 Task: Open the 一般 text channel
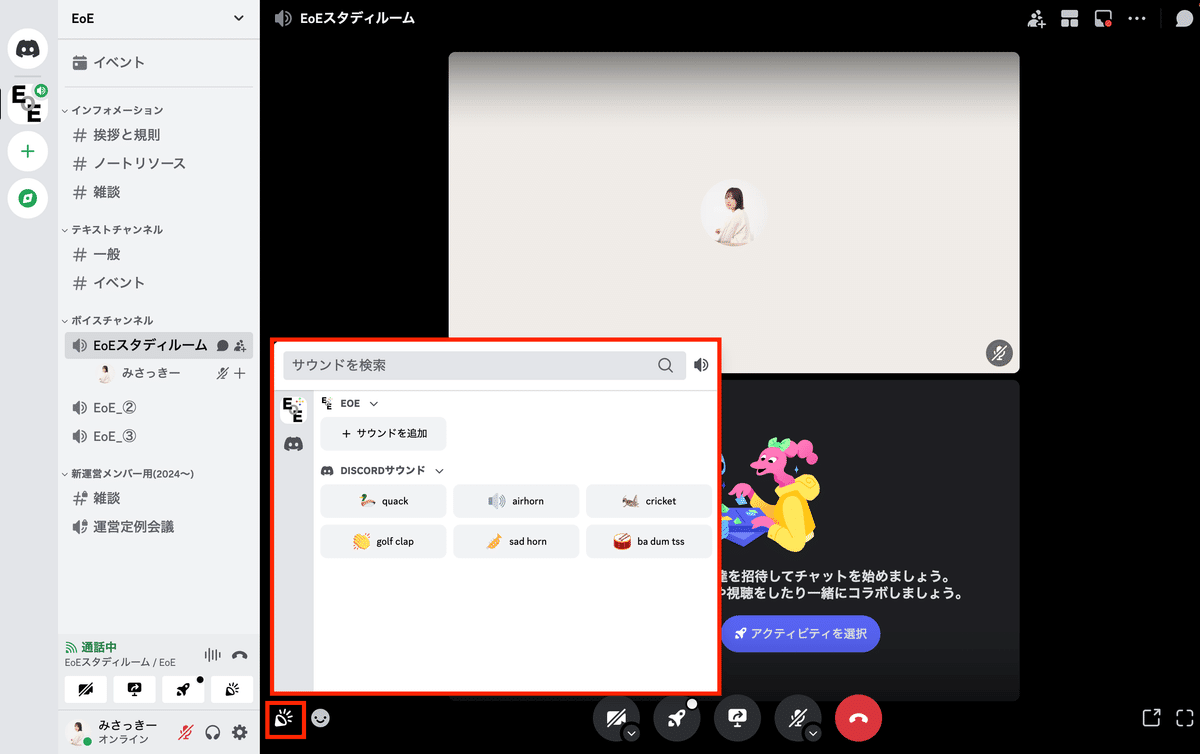tap(159, 254)
